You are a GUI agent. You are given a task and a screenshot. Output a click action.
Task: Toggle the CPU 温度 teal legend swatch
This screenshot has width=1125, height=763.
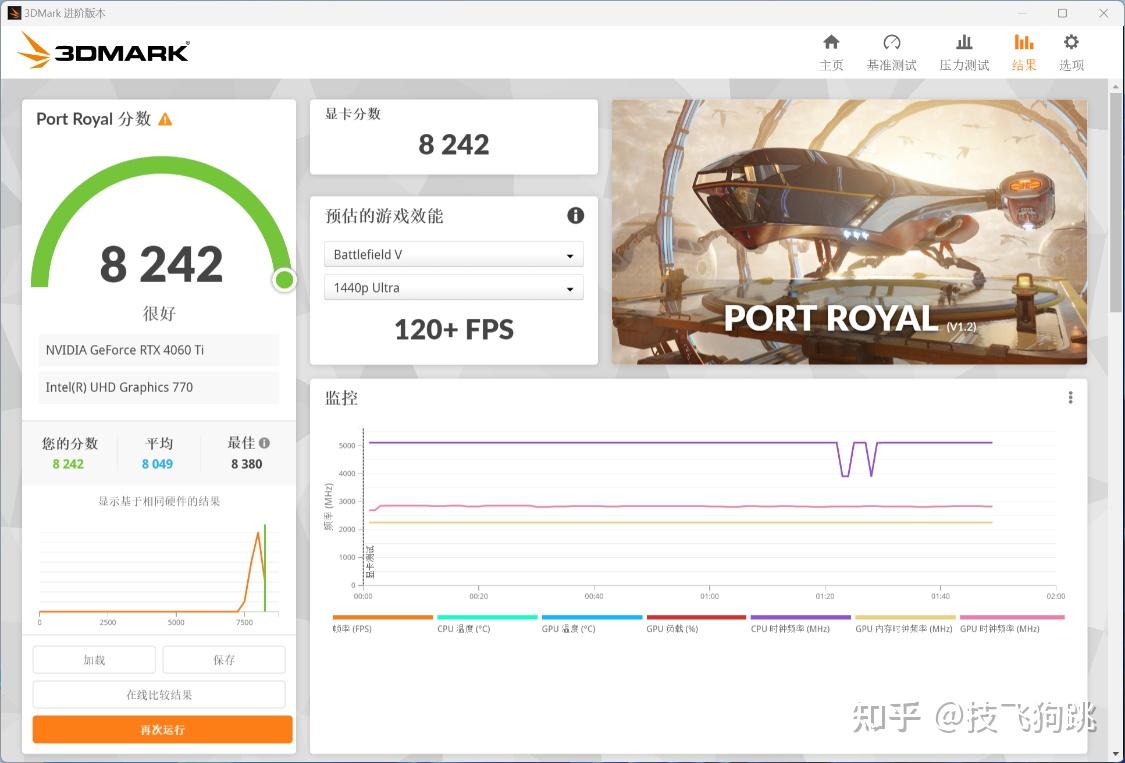(x=487, y=617)
